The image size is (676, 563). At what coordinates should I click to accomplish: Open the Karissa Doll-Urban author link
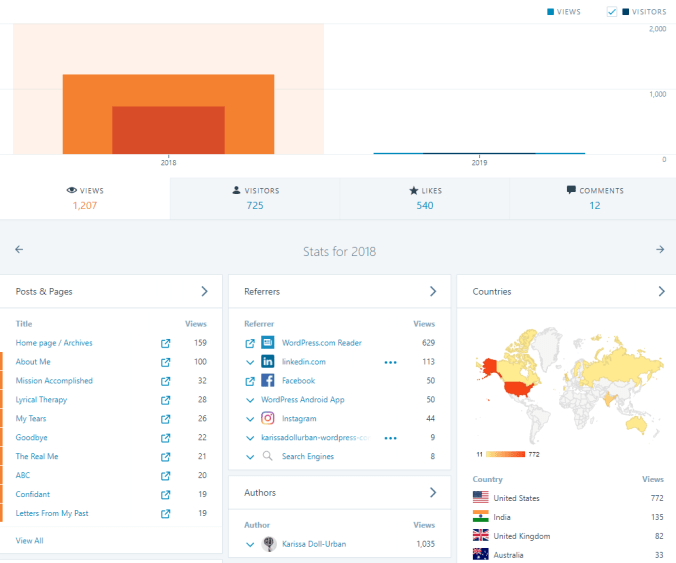pyautogui.click(x=314, y=544)
